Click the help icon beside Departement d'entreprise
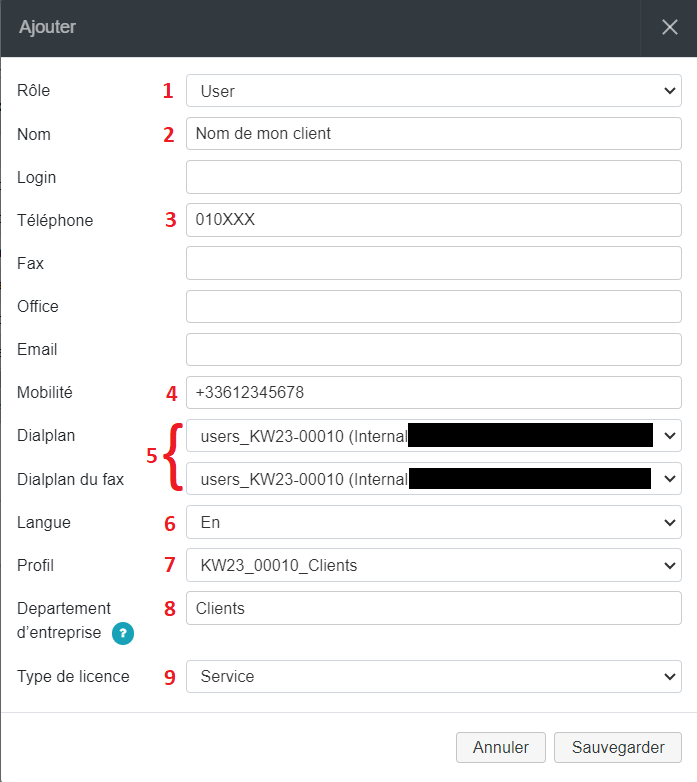Screen dimensions: 697x782 coord(123,632)
